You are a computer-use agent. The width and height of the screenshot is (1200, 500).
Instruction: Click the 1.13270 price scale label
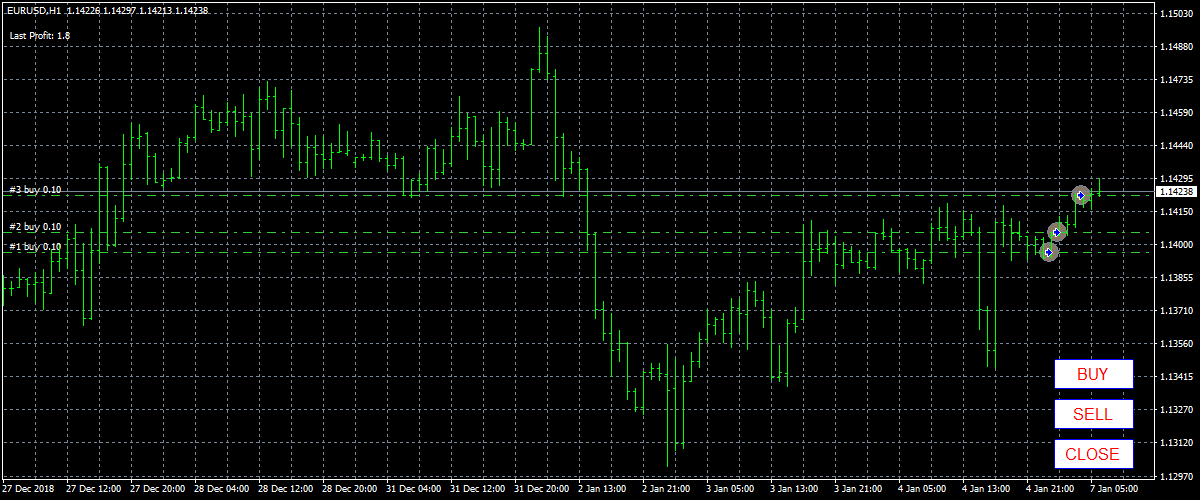coord(1175,410)
